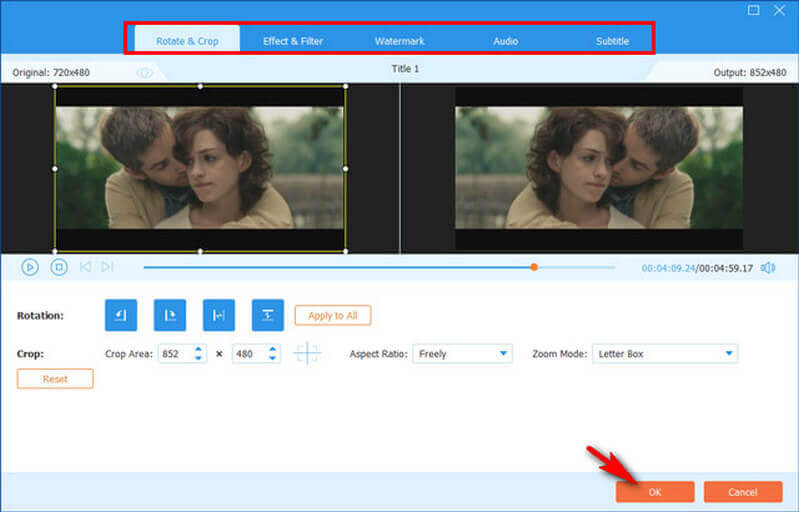Jump to previous frame
799x512 pixels.
tap(86, 267)
